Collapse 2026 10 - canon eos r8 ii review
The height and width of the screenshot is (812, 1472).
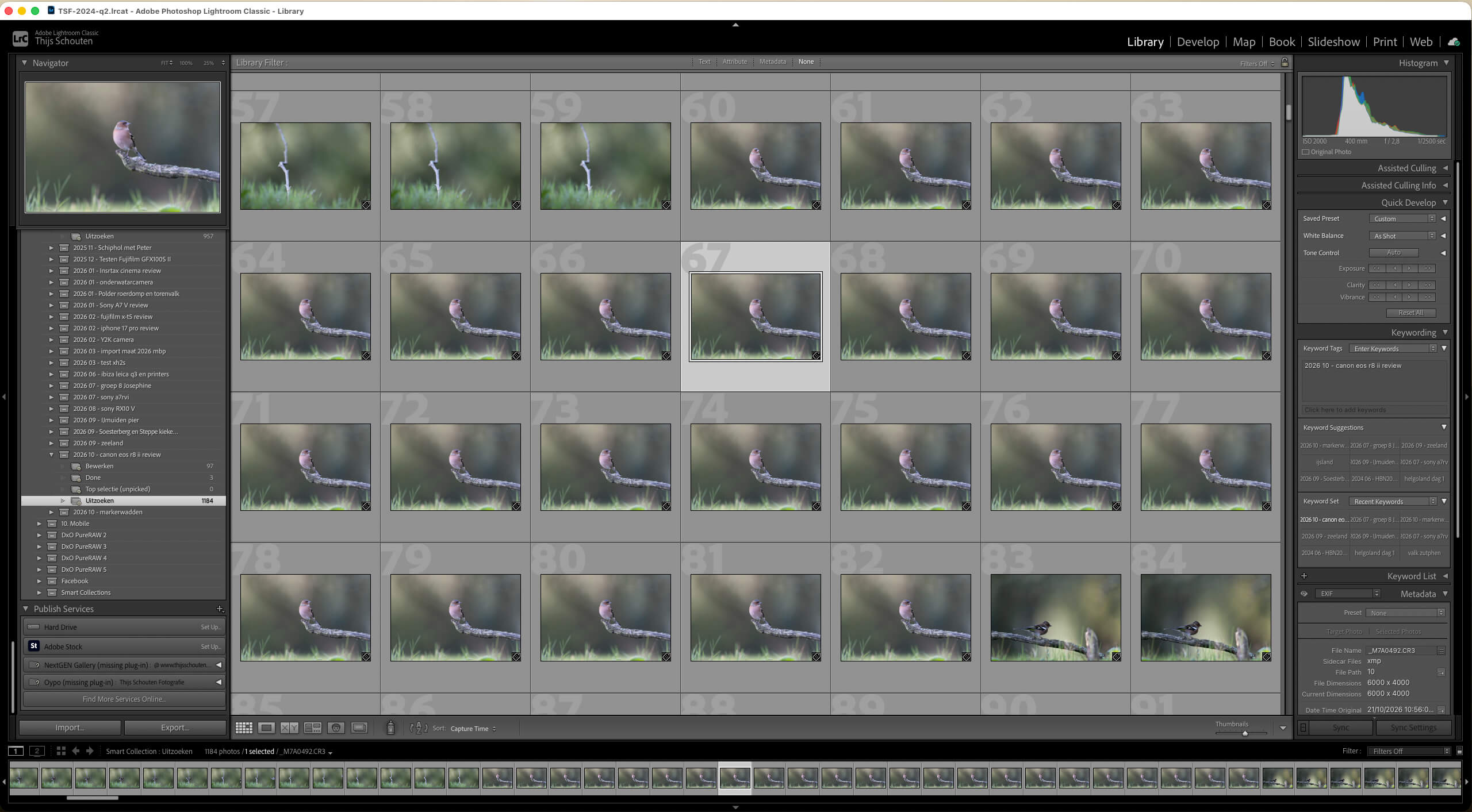tap(51, 455)
